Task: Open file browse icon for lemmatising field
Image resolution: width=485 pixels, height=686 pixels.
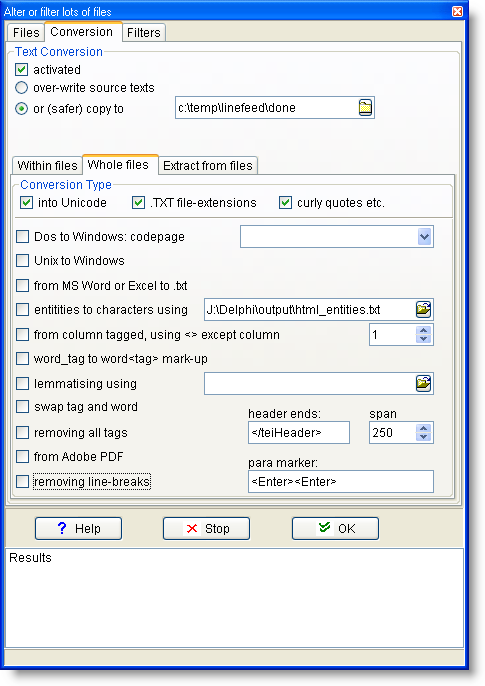Action: [x=423, y=384]
